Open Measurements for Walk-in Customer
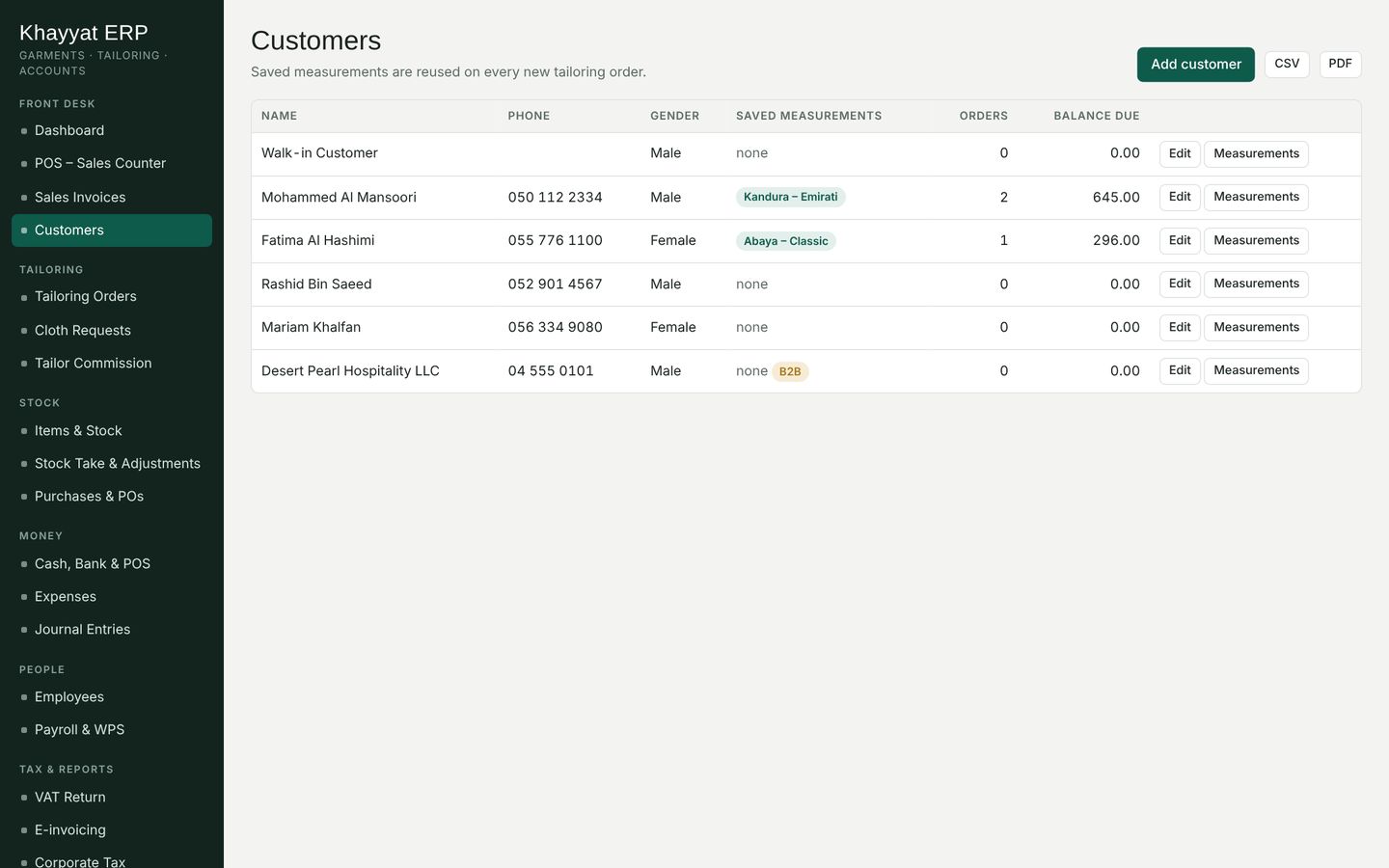1389x868 pixels. click(x=1256, y=153)
